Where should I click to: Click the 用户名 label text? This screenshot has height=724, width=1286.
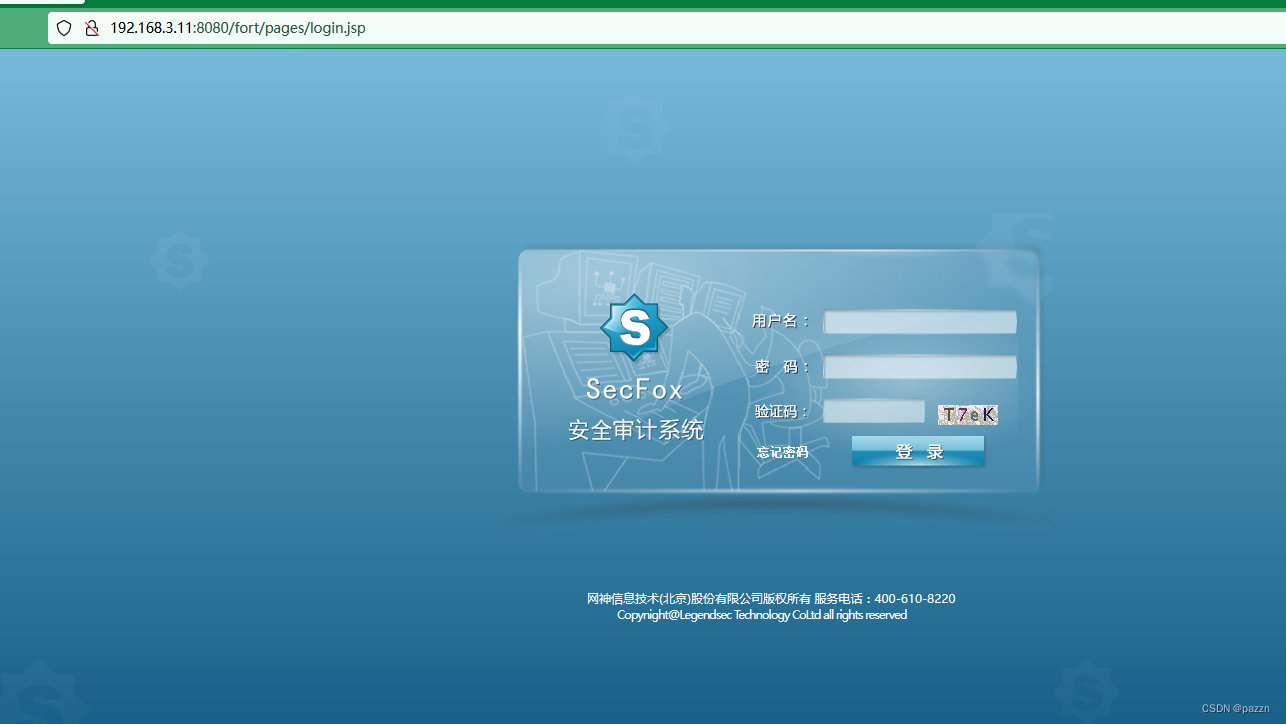781,321
